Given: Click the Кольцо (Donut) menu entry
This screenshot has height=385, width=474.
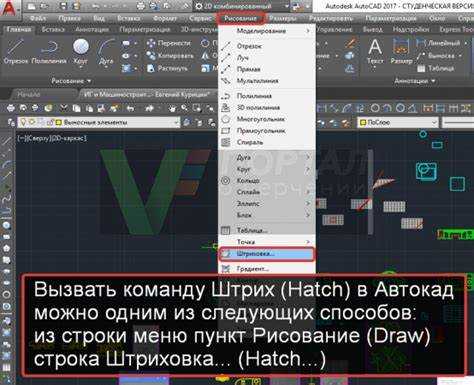Looking at the screenshot, I should pos(267,180).
